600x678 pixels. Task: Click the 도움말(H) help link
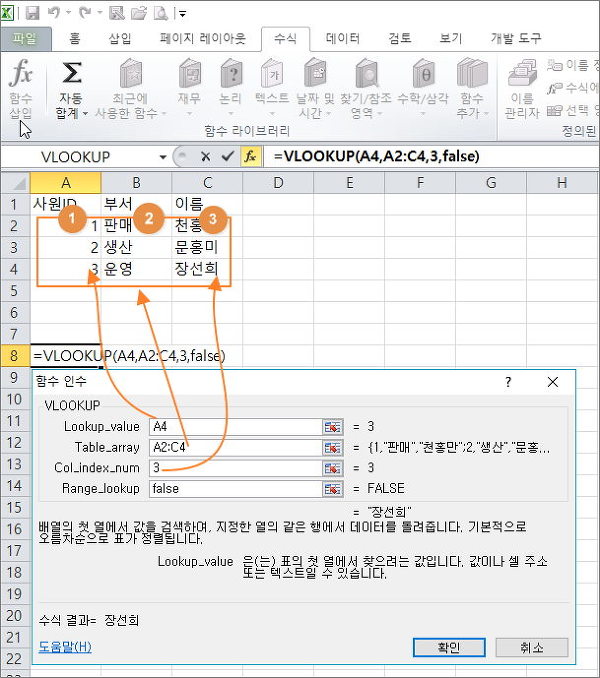[65, 647]
